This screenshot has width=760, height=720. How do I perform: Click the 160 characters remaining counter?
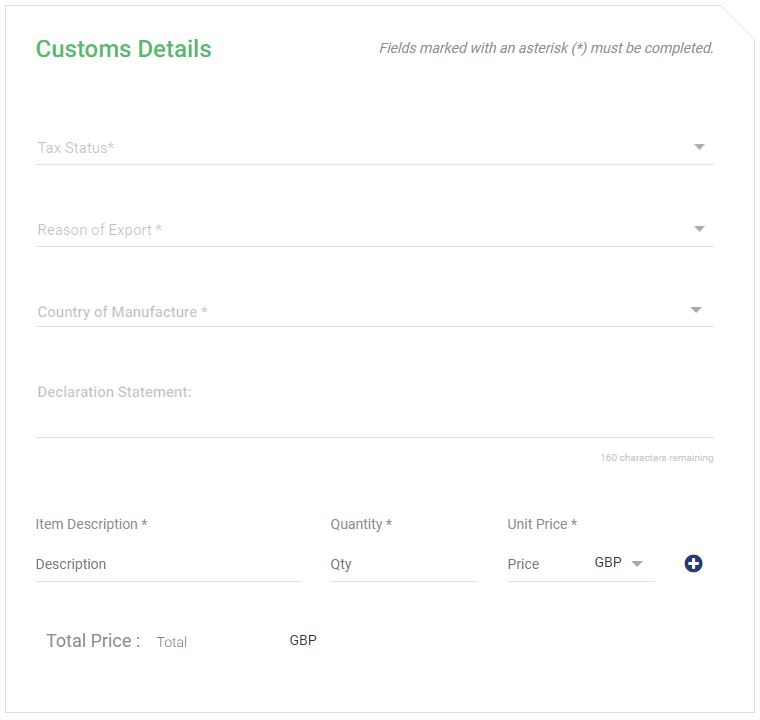(657, 458)
